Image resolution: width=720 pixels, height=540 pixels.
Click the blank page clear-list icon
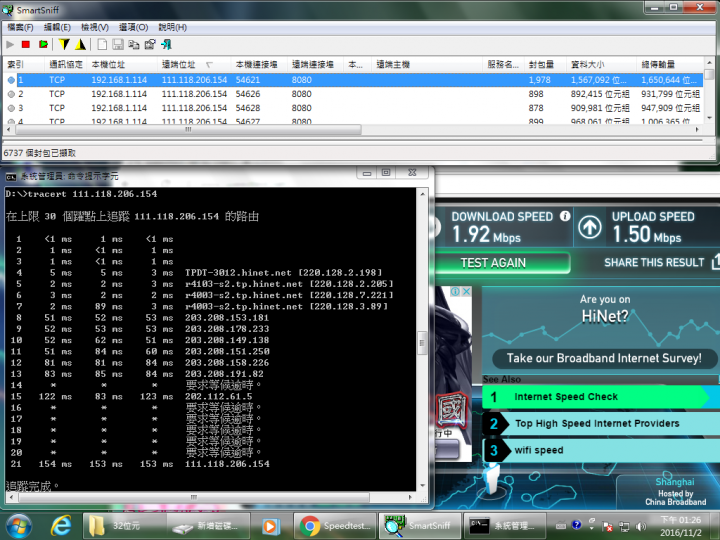point(102,44)
